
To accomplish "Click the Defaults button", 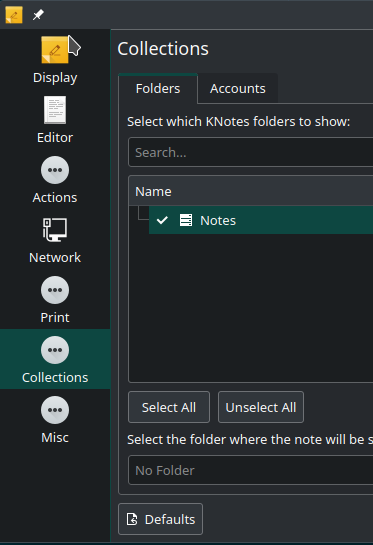I will click(160, 519).
